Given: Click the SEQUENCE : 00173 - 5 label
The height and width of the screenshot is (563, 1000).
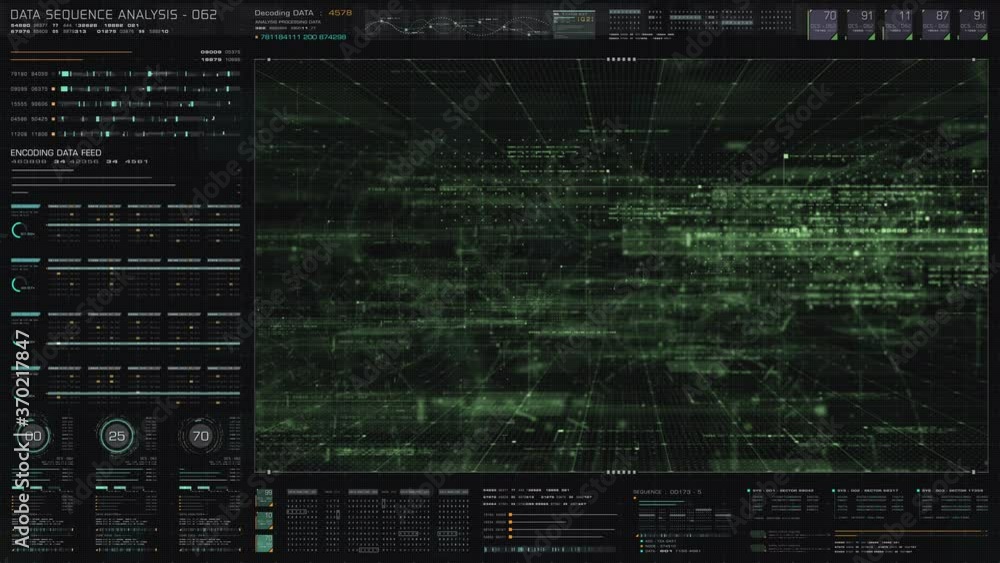Looking at the screenshot, I should 667,492.
